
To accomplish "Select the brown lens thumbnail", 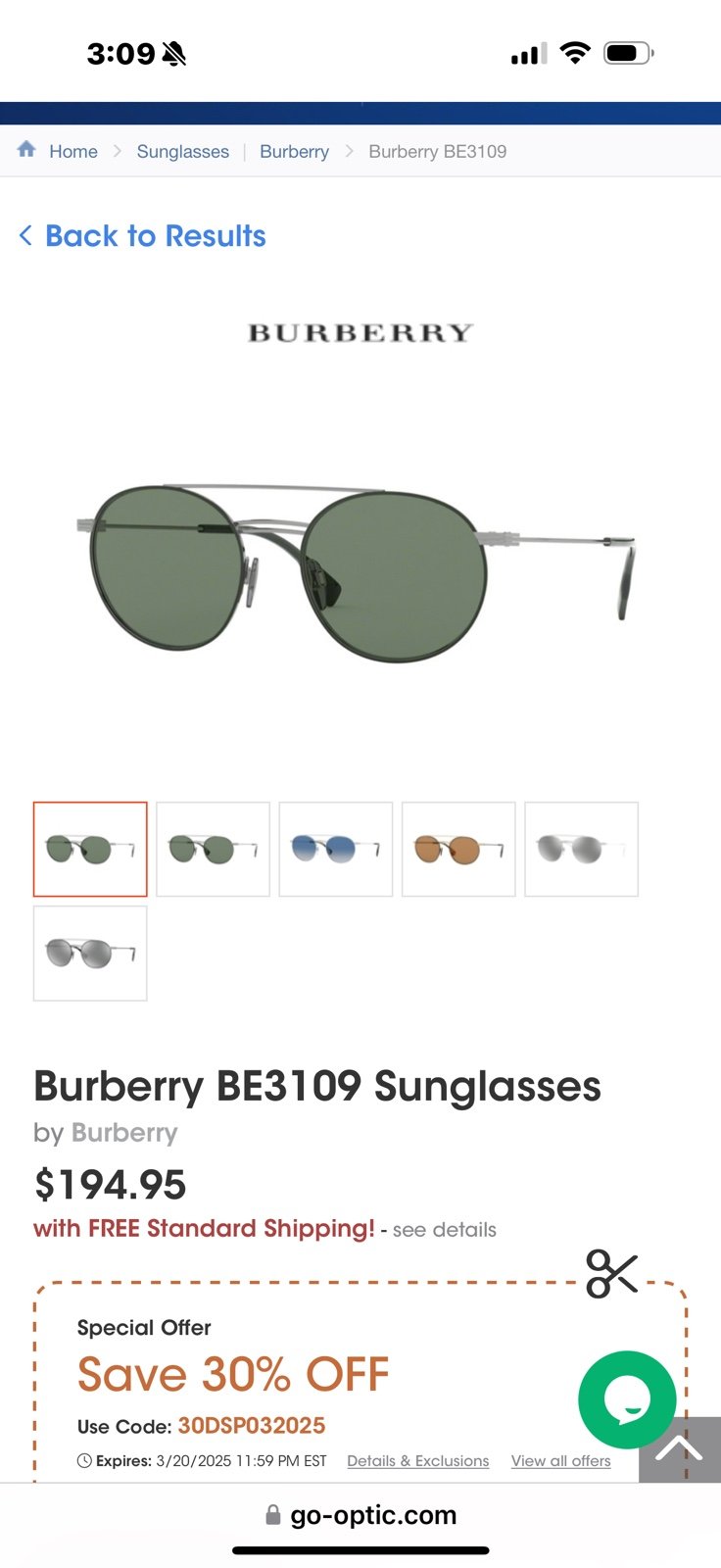I will click(x=458, y=849).
